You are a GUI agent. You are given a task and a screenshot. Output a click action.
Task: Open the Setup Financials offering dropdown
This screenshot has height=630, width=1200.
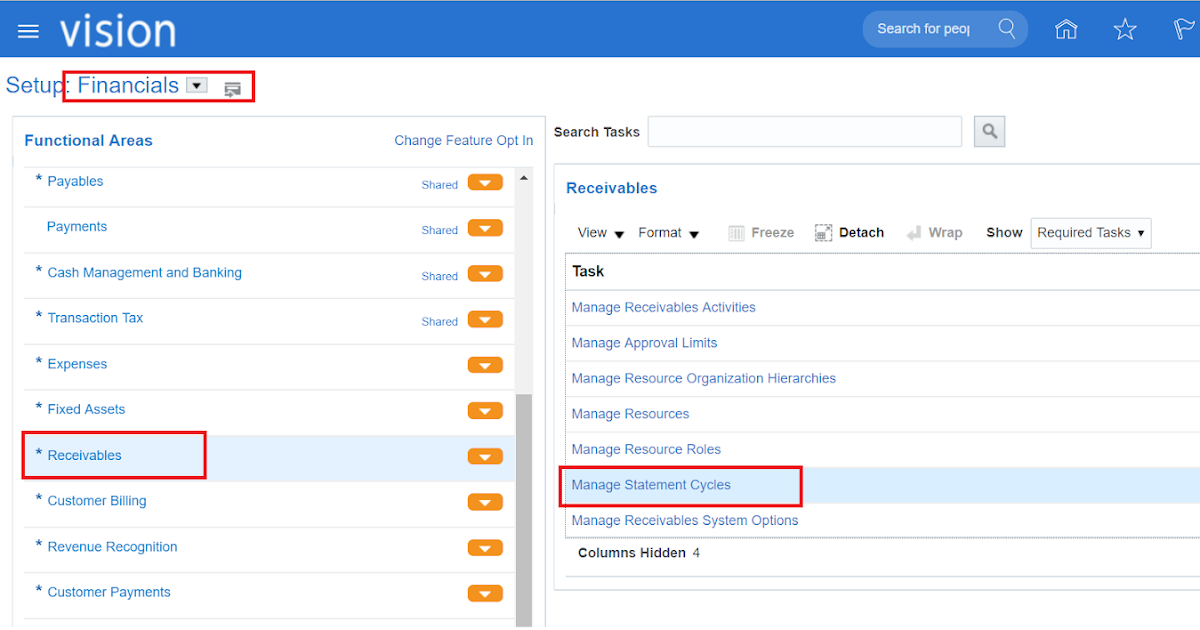[196, 85]
